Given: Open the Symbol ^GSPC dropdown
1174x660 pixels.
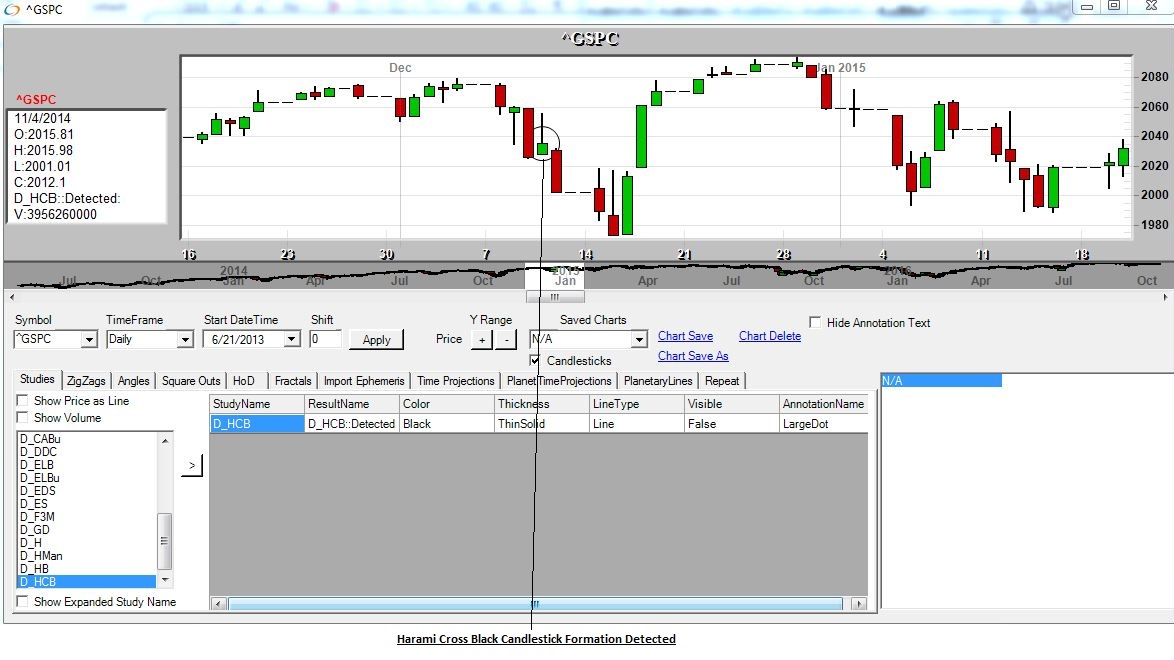Looking at the screenshot, I should click(89, 340).
